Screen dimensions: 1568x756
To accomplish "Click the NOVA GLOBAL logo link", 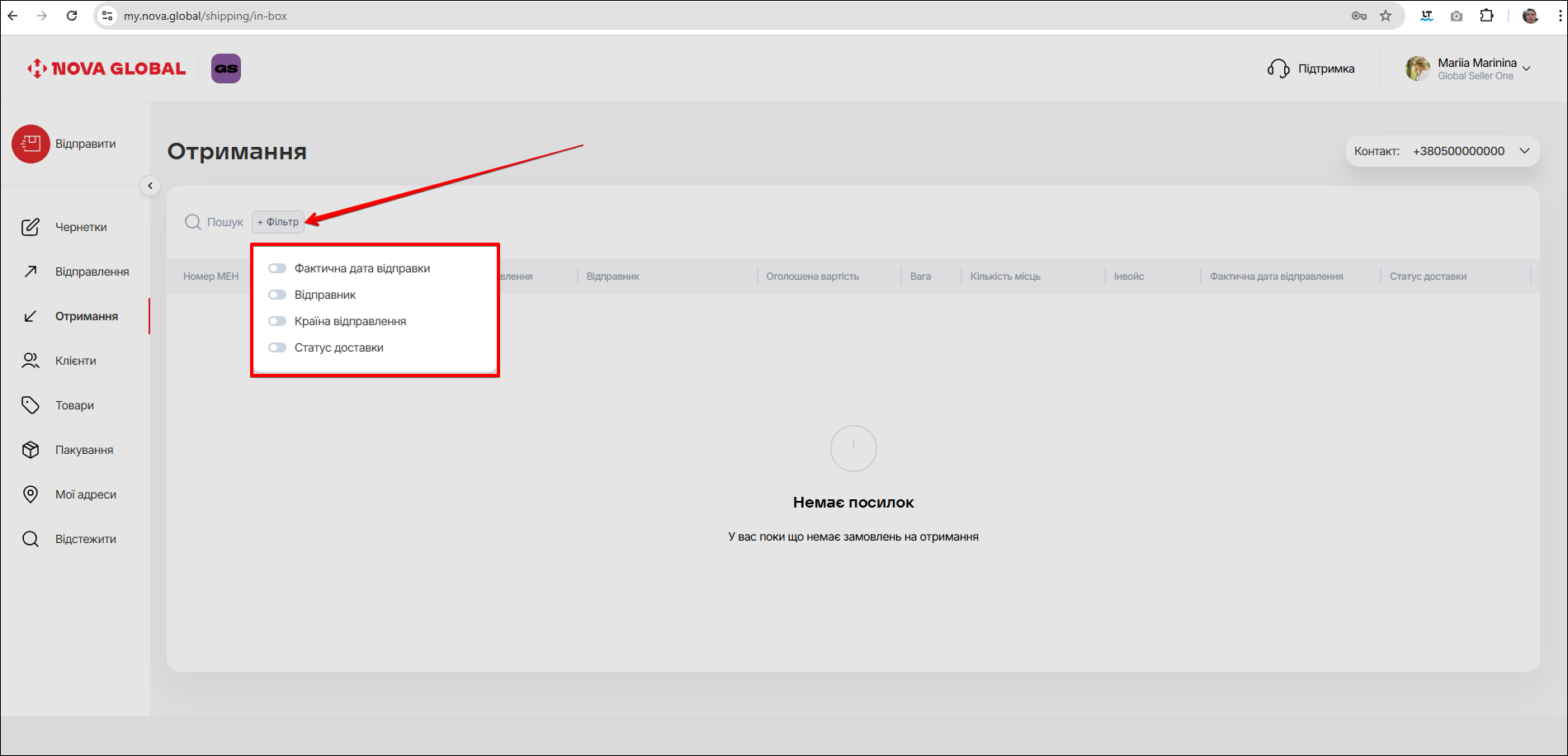I will 106,69.
